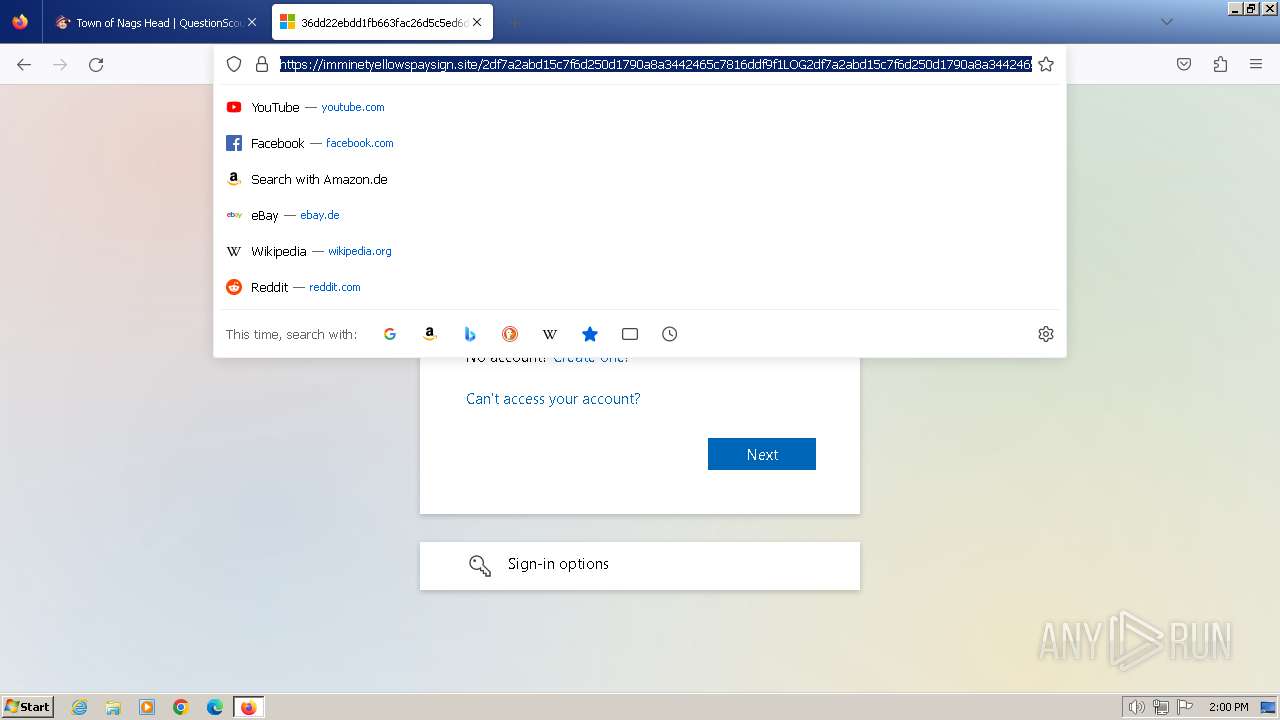Click the Firefox View icon in tab bar
The width and height of the screenshot is (1280, 720).
(x=20, y=22)
